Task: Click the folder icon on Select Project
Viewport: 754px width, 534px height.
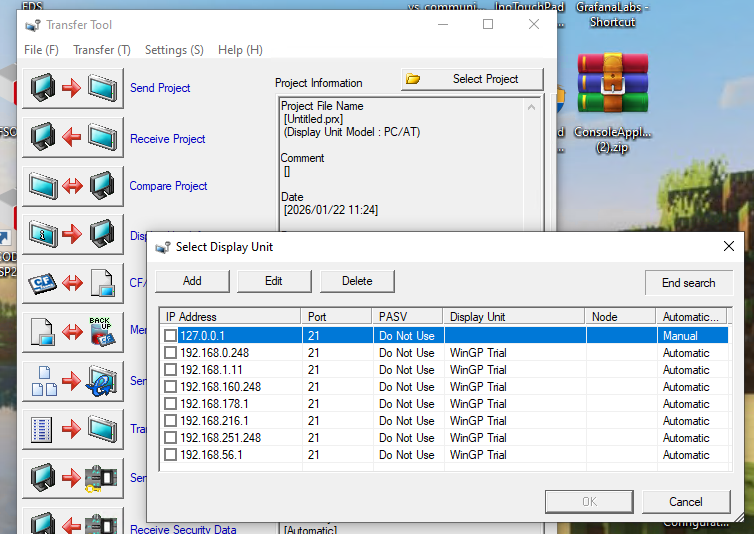Action: [413, 79]
